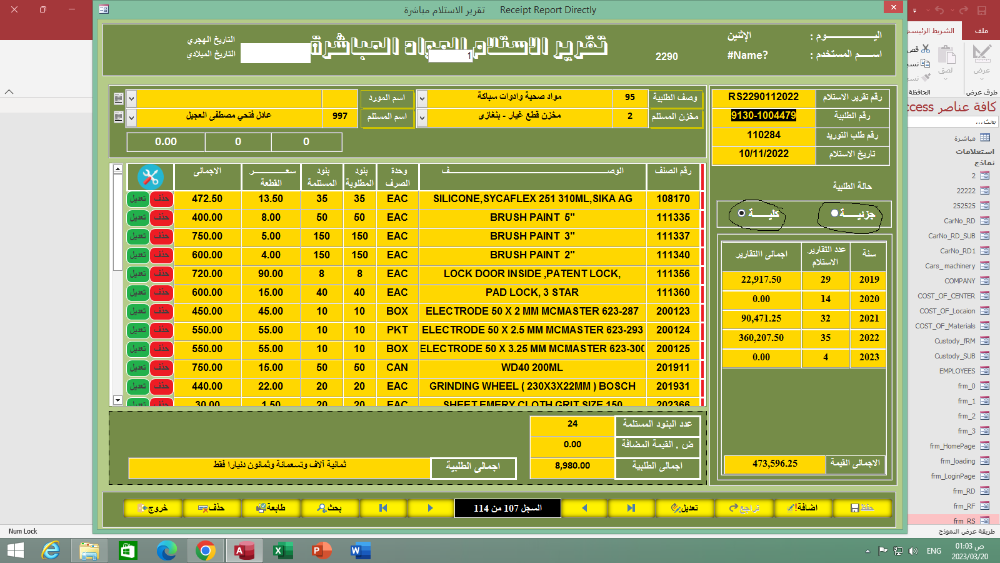Image resolution: width=1000 pixels, height=563 pixels.
Task: Click green edit button for BRUSH PAINT 5" row
Action: [x=138, y=217]
